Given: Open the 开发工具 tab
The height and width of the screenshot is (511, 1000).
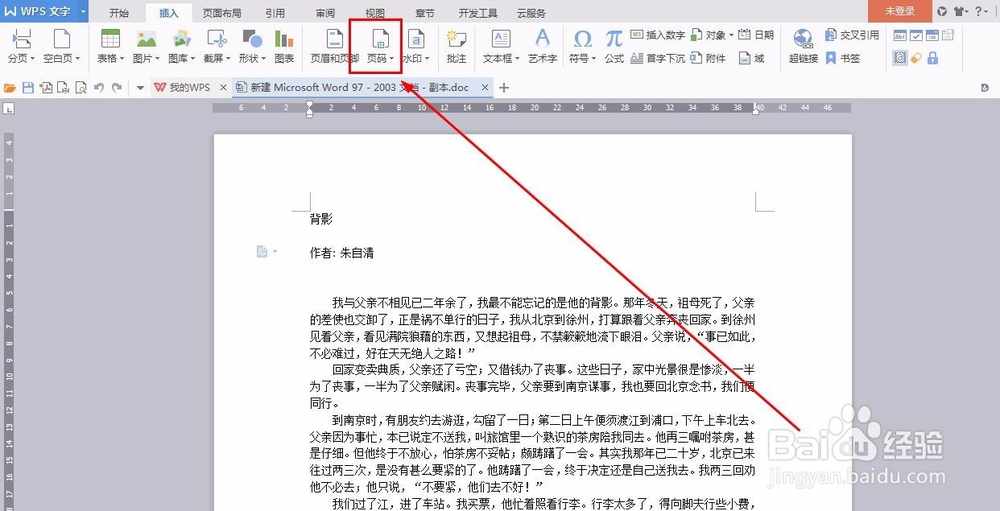Looking at the screenshot, I should click(478, 13).
